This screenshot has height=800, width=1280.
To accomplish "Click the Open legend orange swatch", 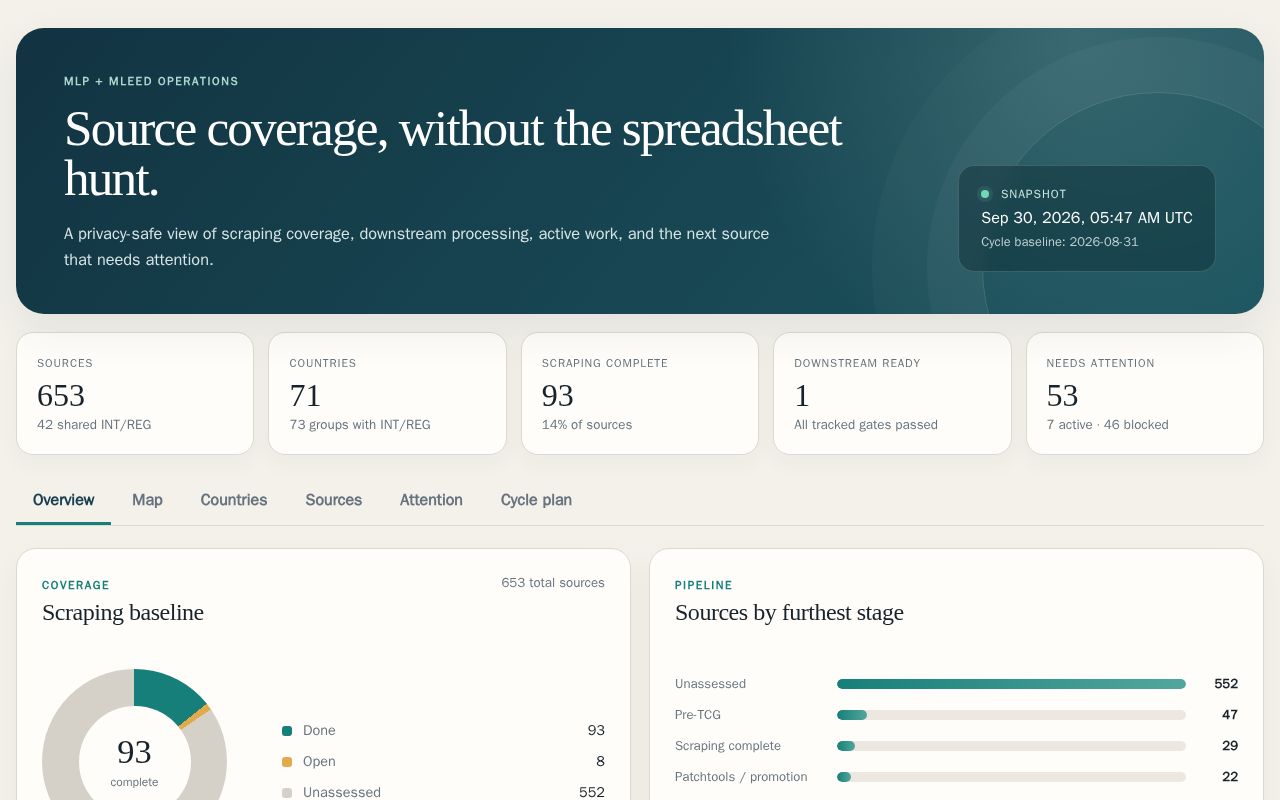I will [x=287, y=762].
